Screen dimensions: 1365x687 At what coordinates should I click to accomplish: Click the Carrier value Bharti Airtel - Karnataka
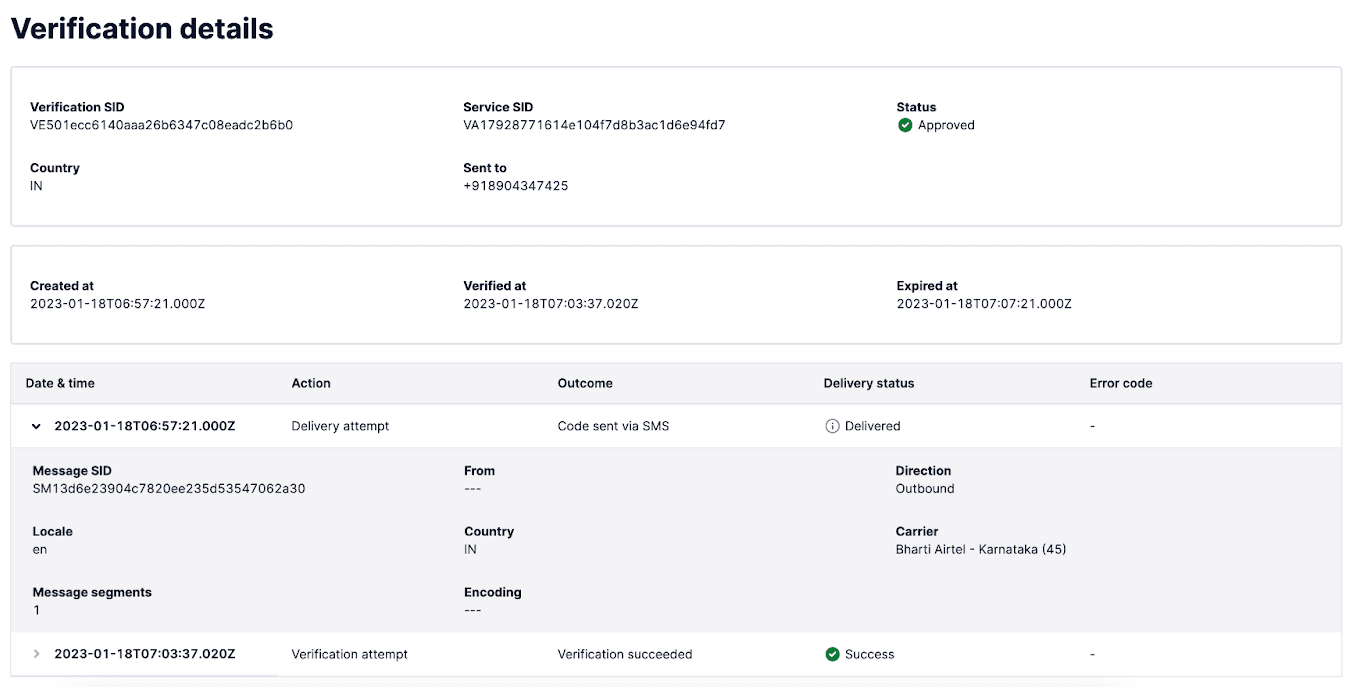(981, 549)
